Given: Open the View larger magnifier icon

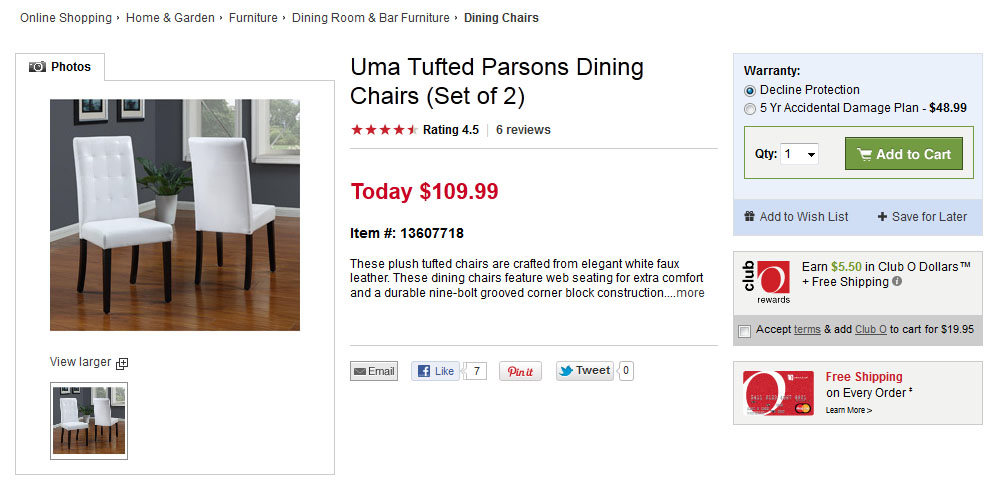Looking at the screenshot, I should click(122, 363).
